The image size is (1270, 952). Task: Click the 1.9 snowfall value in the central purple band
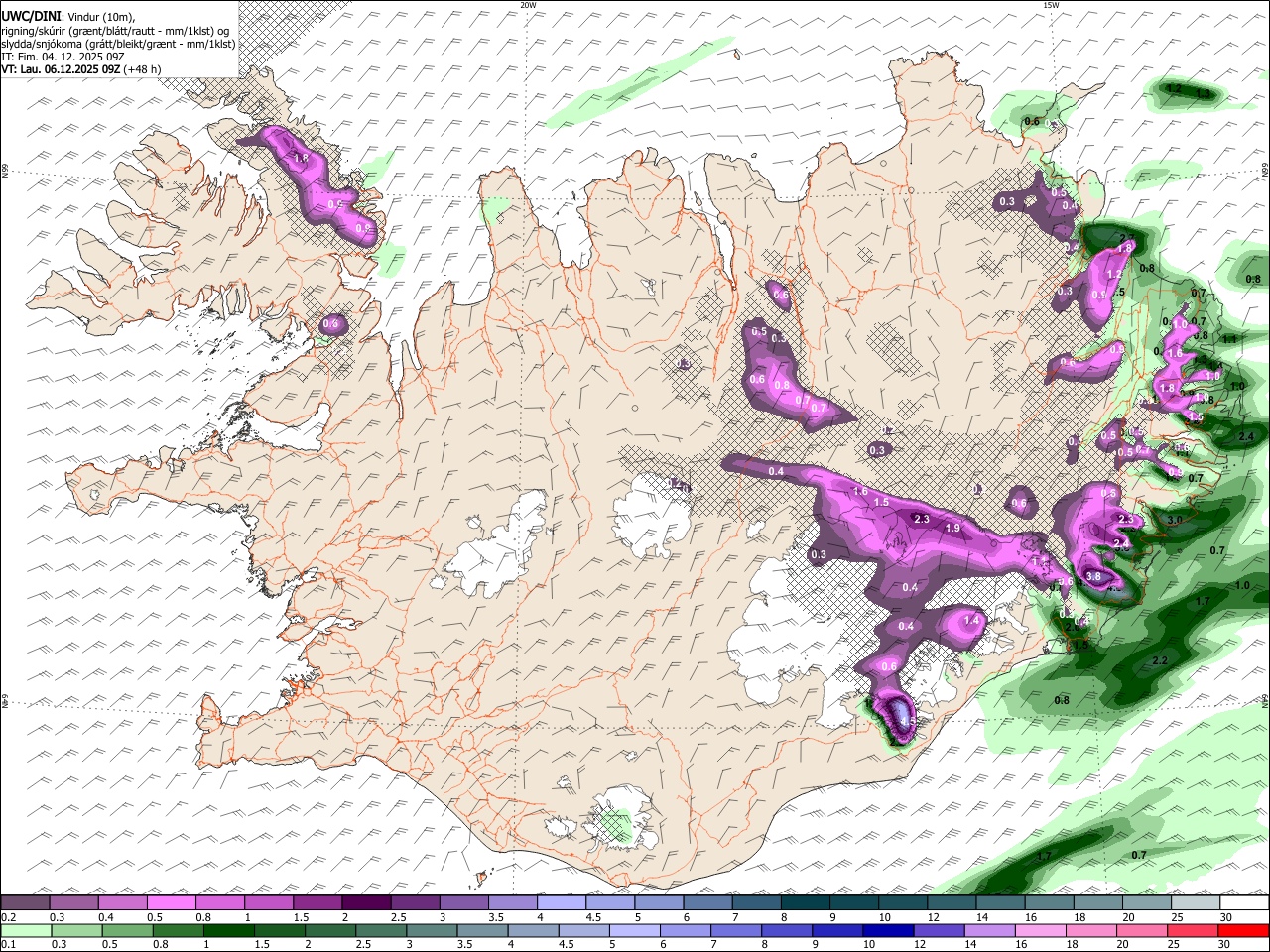click(x=952, y=529)
